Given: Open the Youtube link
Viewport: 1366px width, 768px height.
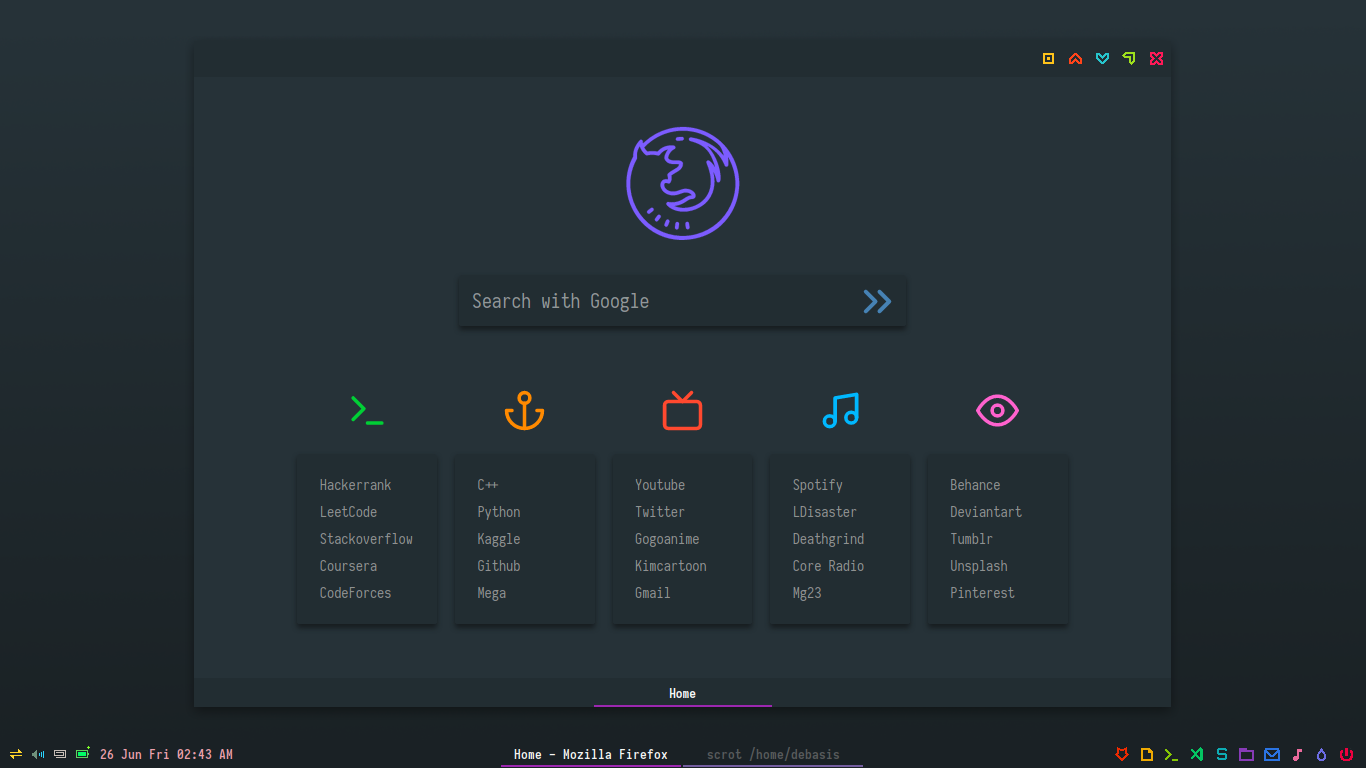Looking at the screenshot, I should (660, 485).
